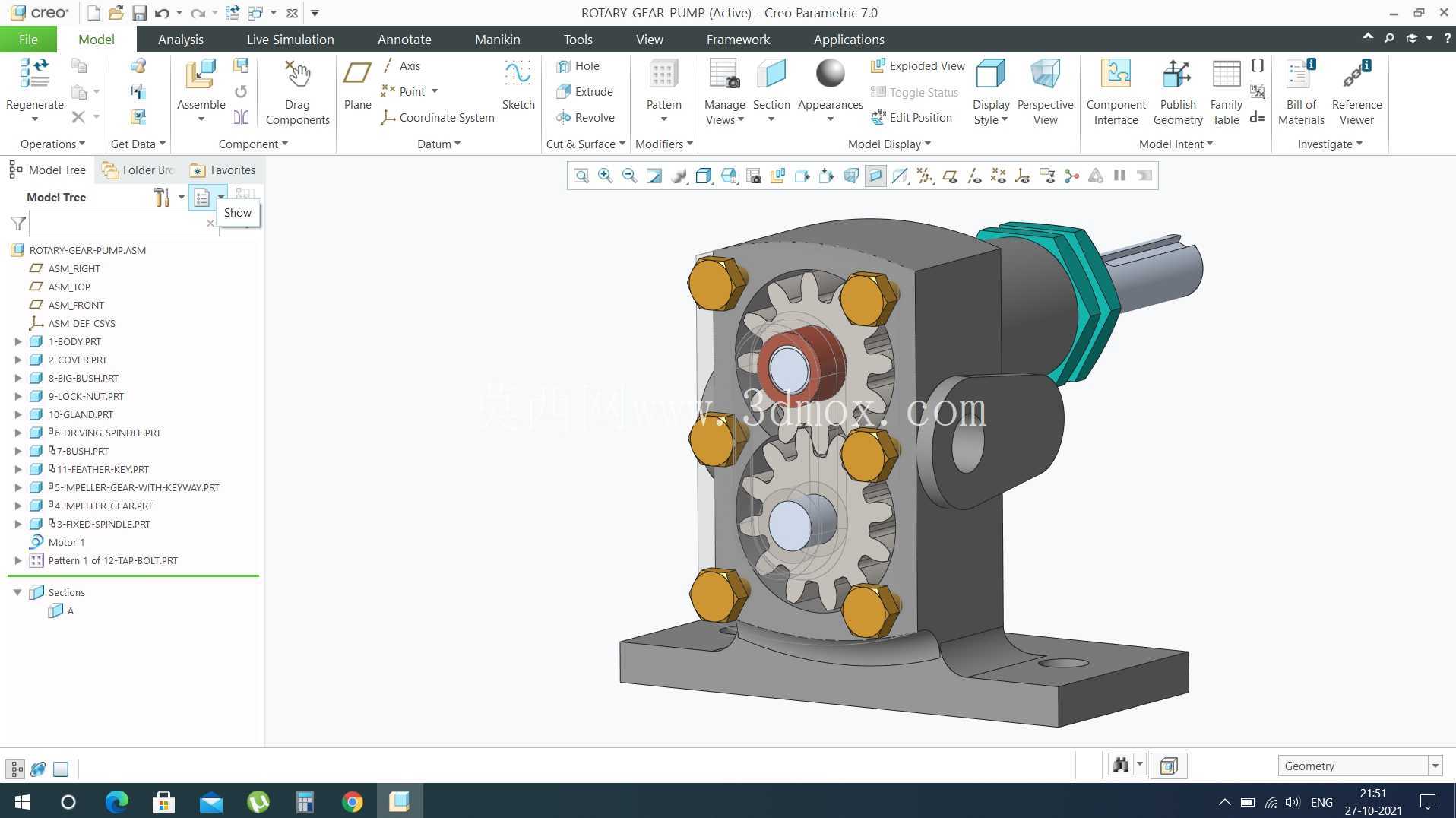Select the Hole tool
1456x818 pixels.
coord(578,66)
